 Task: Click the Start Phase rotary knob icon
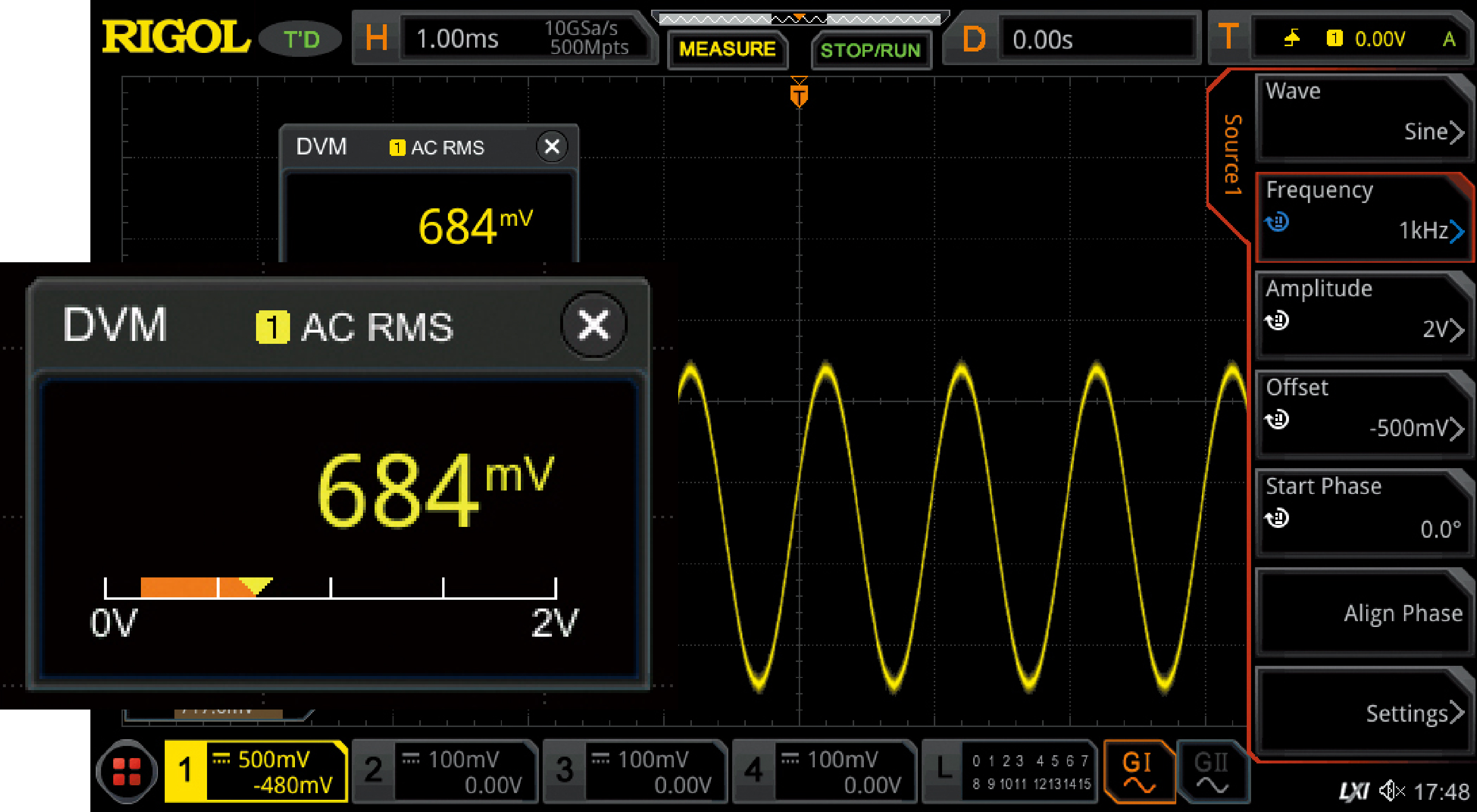pyautogui.click(x=1277, y=518)
